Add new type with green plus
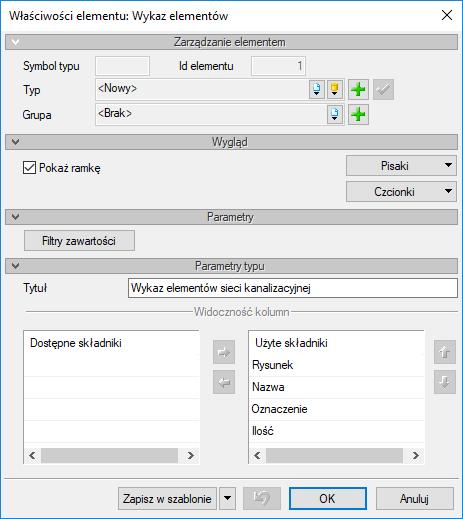The image size is (463, 519). 358,89
